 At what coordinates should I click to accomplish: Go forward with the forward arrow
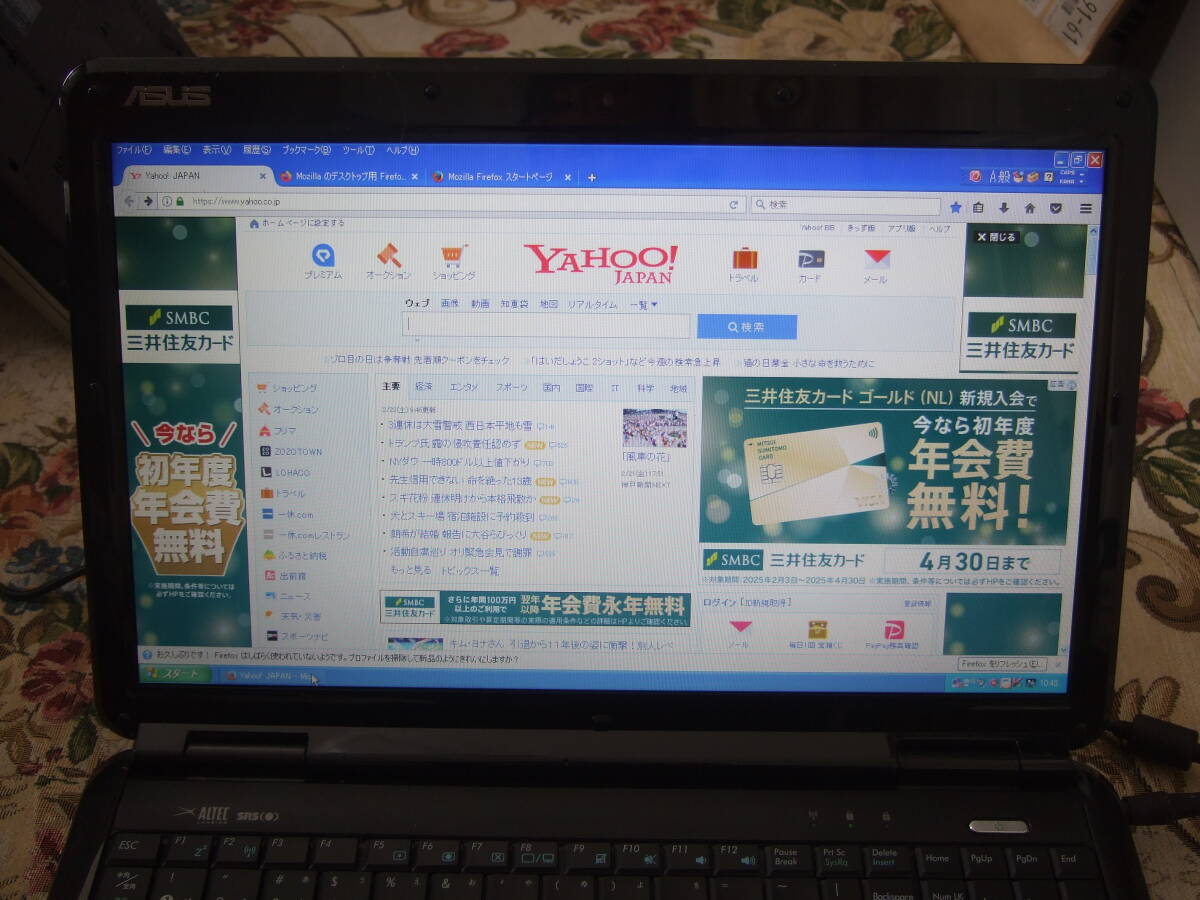(x=148, y=200)
